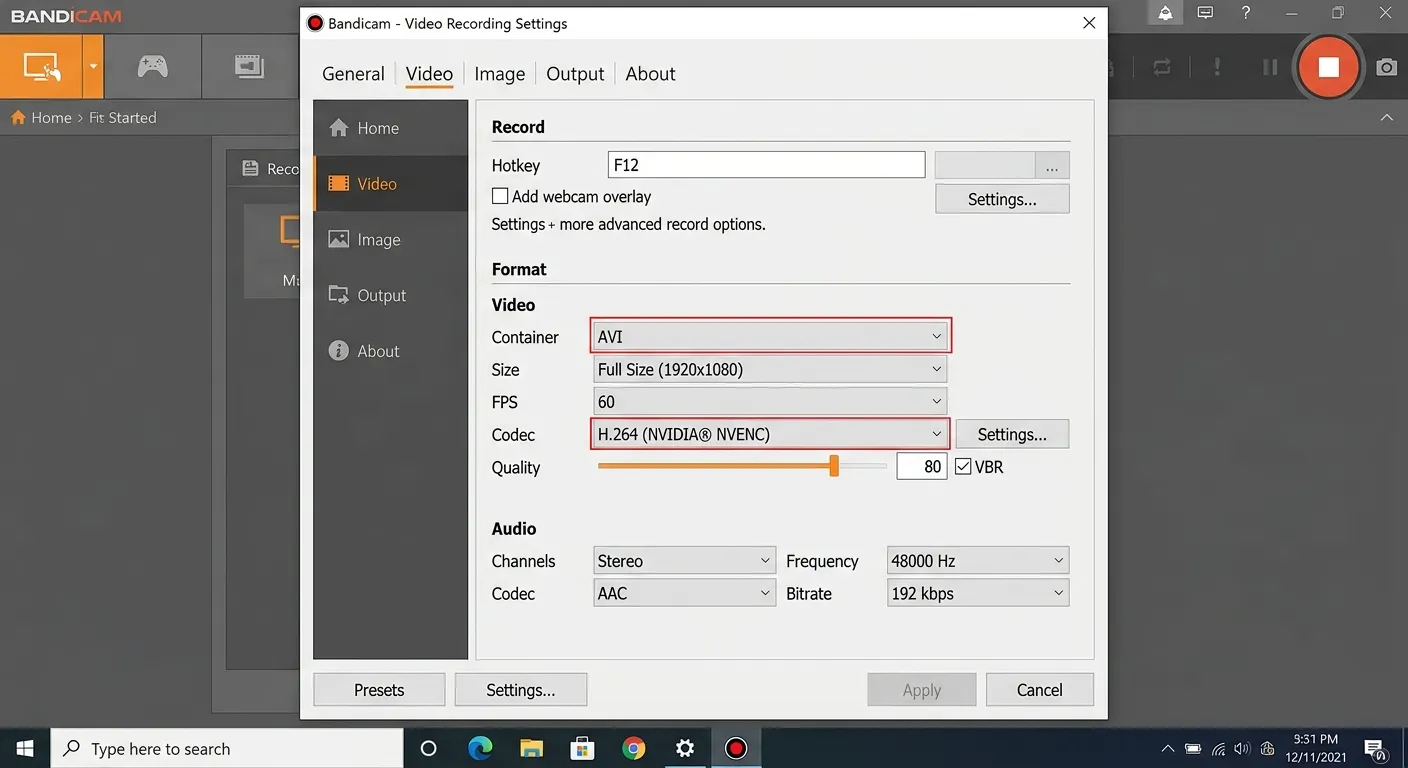This screenshot has width=1408, height=768.
Task: Stop recording with the red button
Action: pos(1328,67)
